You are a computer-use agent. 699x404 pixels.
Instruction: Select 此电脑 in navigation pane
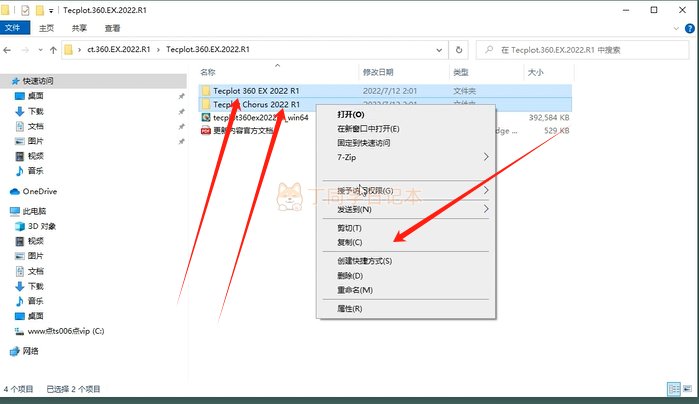[34, 211]
